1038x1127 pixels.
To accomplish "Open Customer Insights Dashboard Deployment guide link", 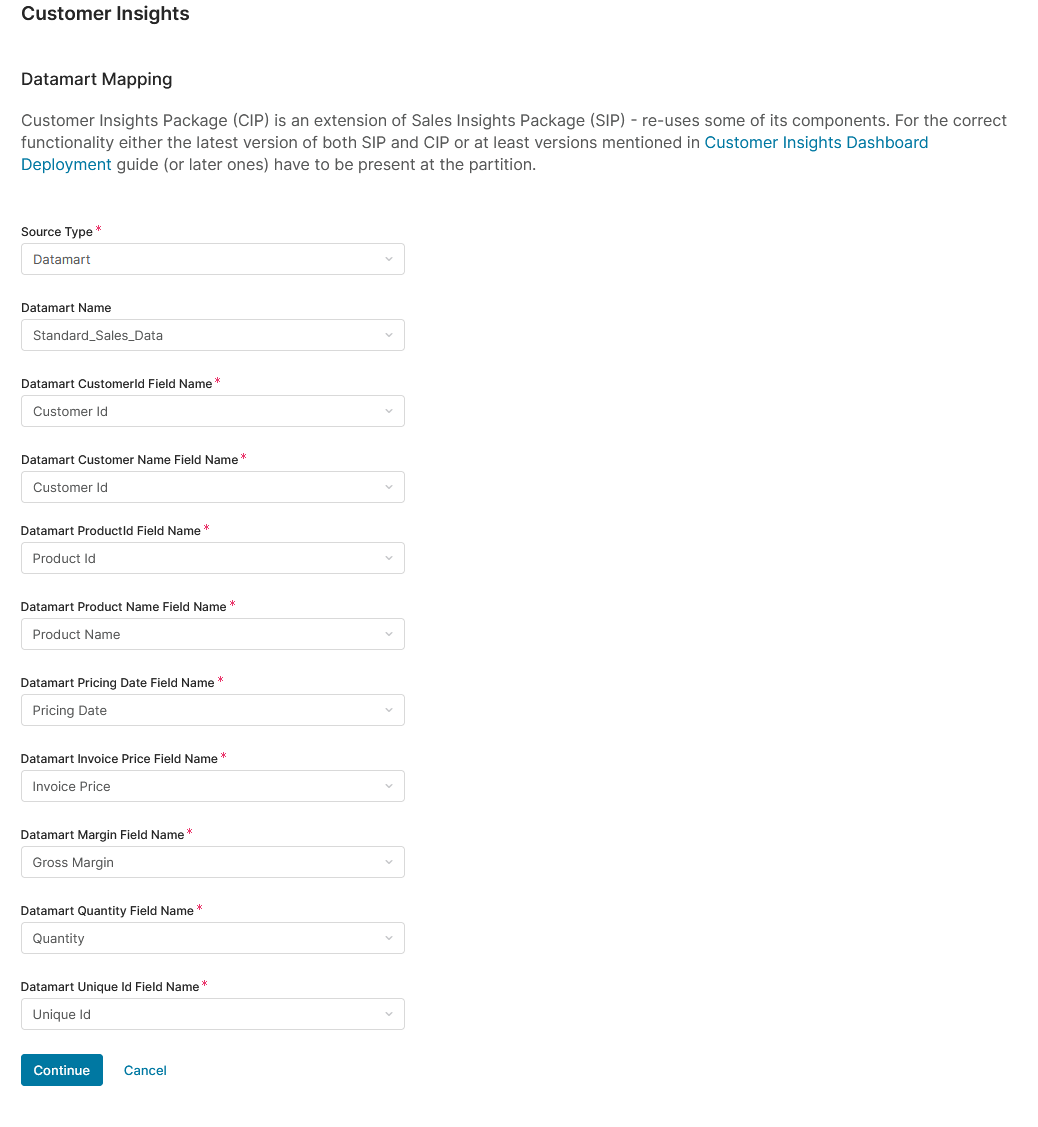I will [816, 143].
